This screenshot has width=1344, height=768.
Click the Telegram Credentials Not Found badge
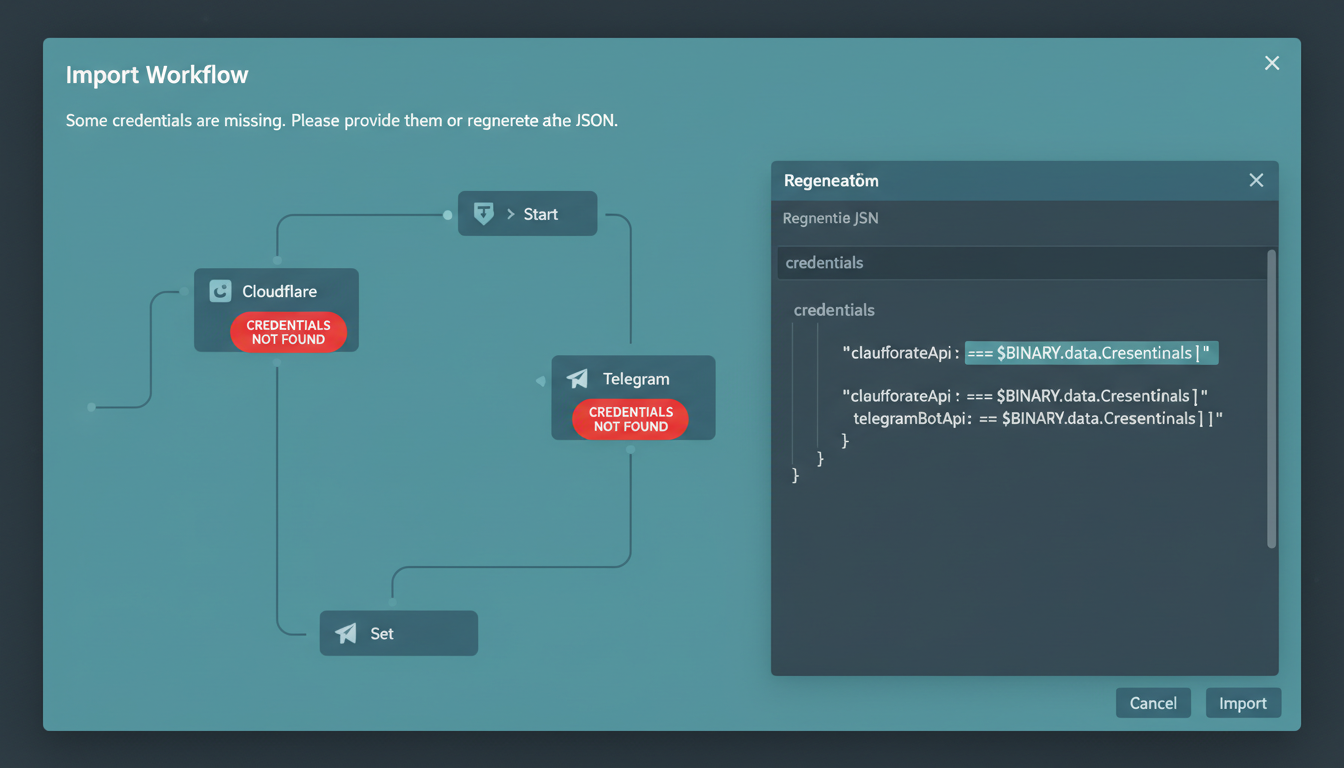pos(630,419)
